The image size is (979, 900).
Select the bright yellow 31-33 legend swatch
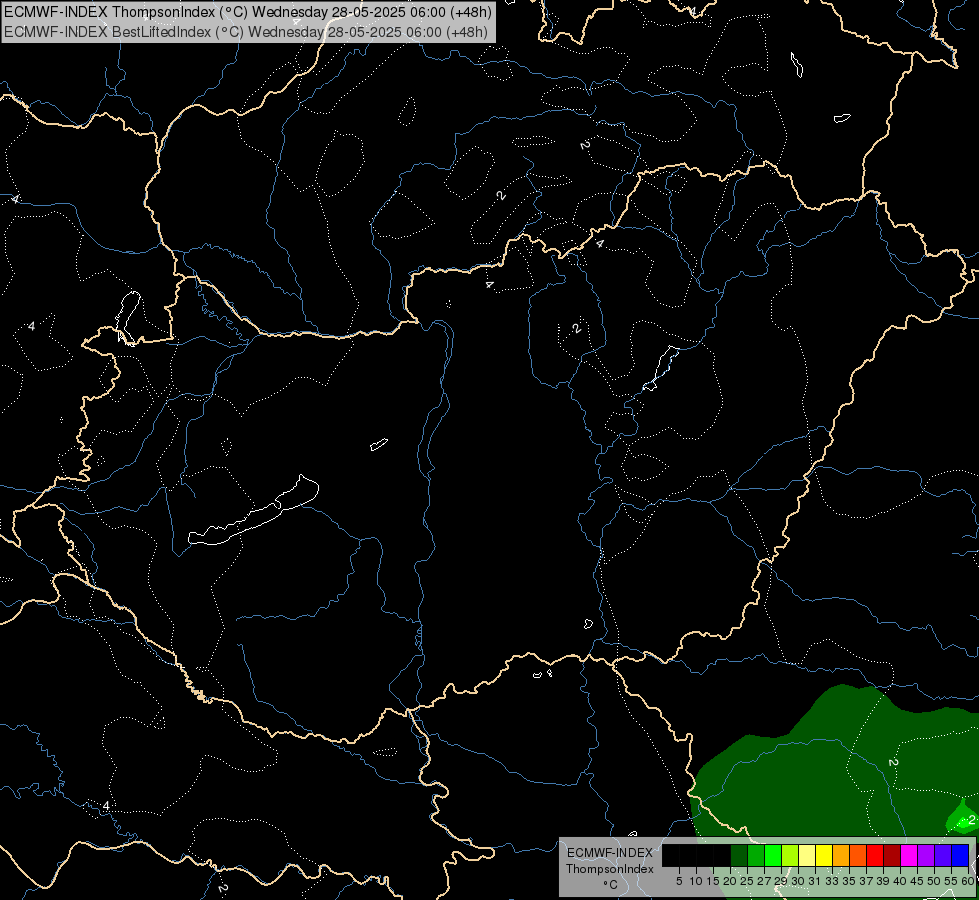(824, 855)
